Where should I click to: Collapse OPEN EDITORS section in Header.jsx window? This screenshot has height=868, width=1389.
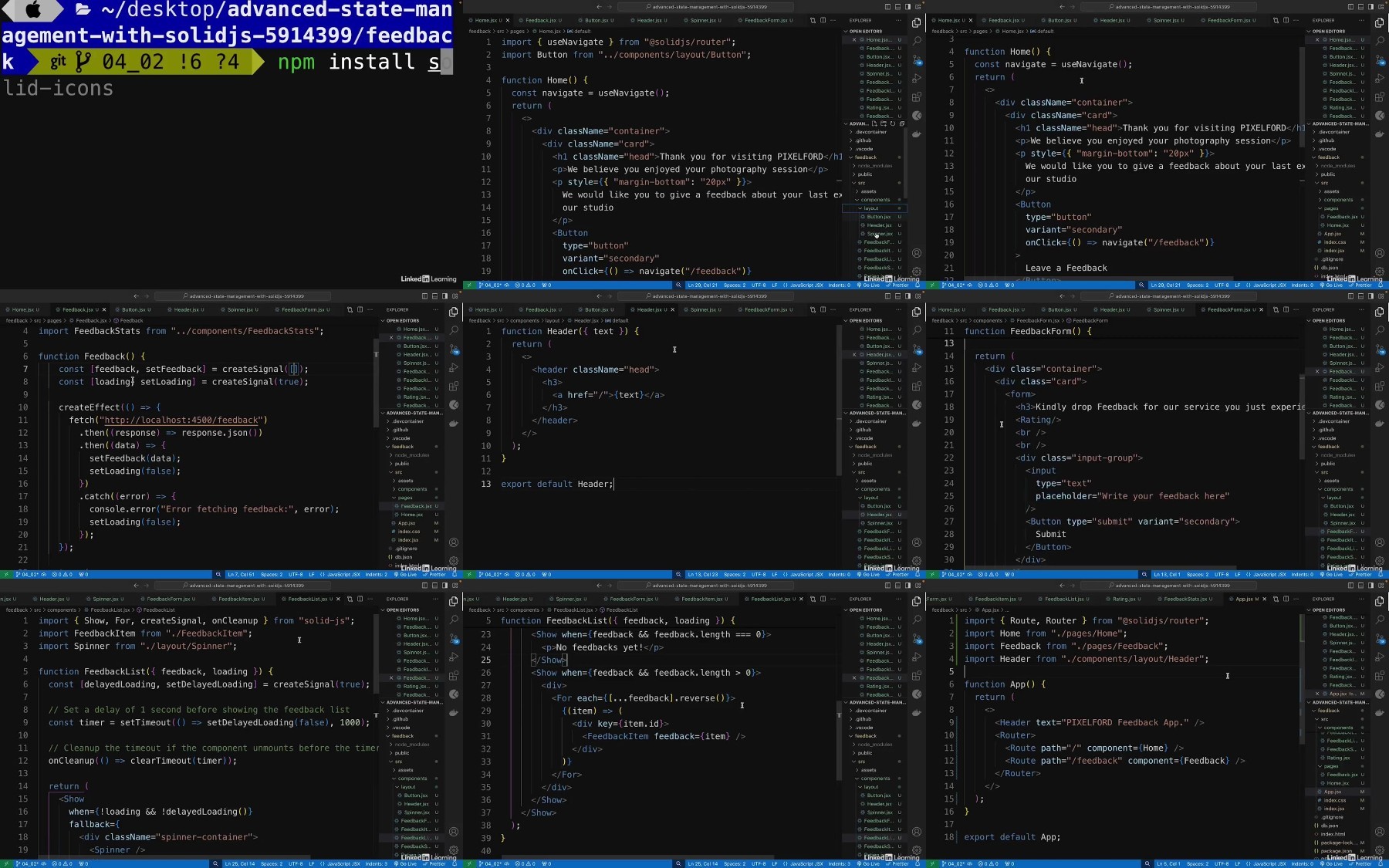[876, 320]
